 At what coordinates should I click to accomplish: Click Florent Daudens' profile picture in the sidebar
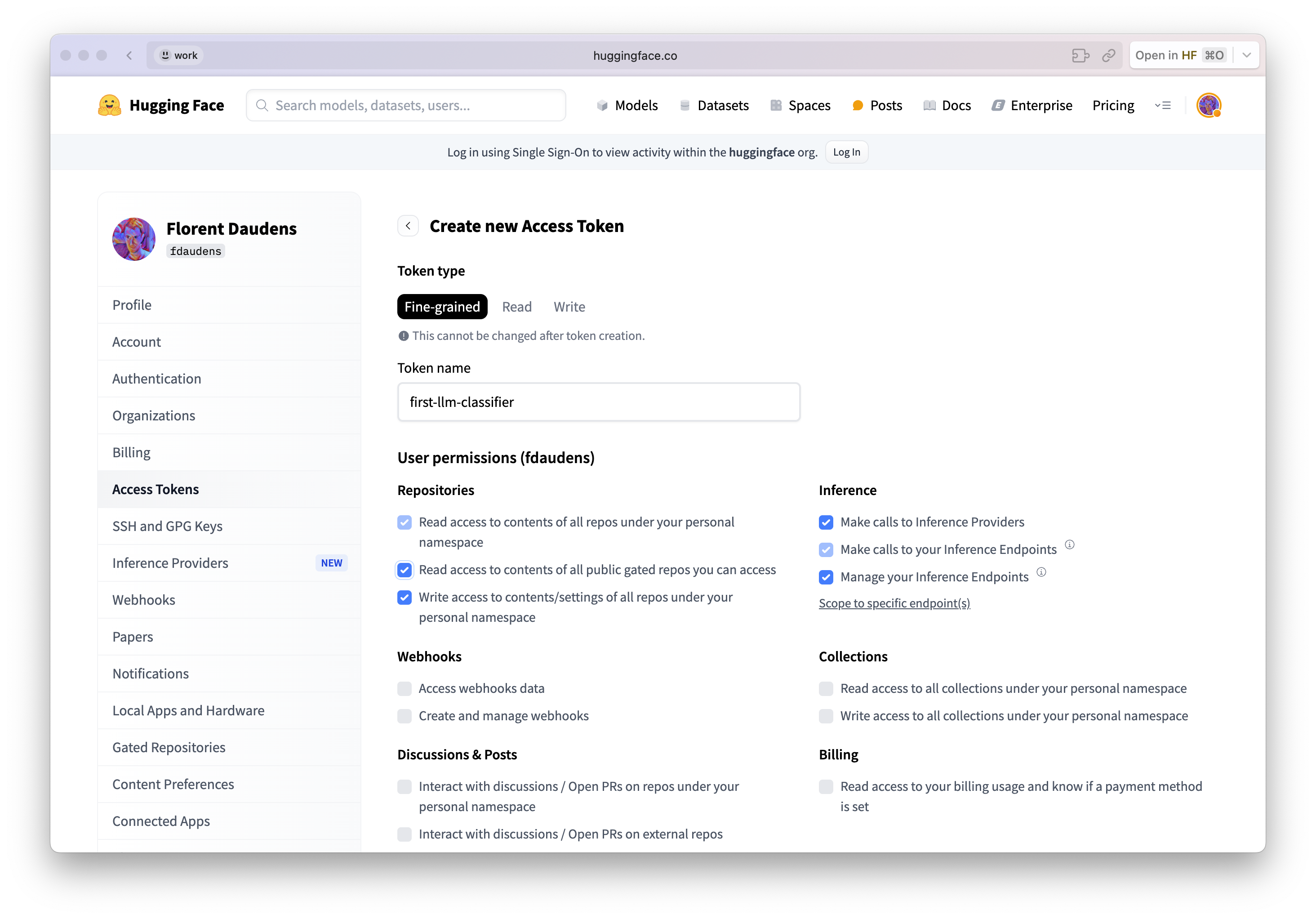133,239
